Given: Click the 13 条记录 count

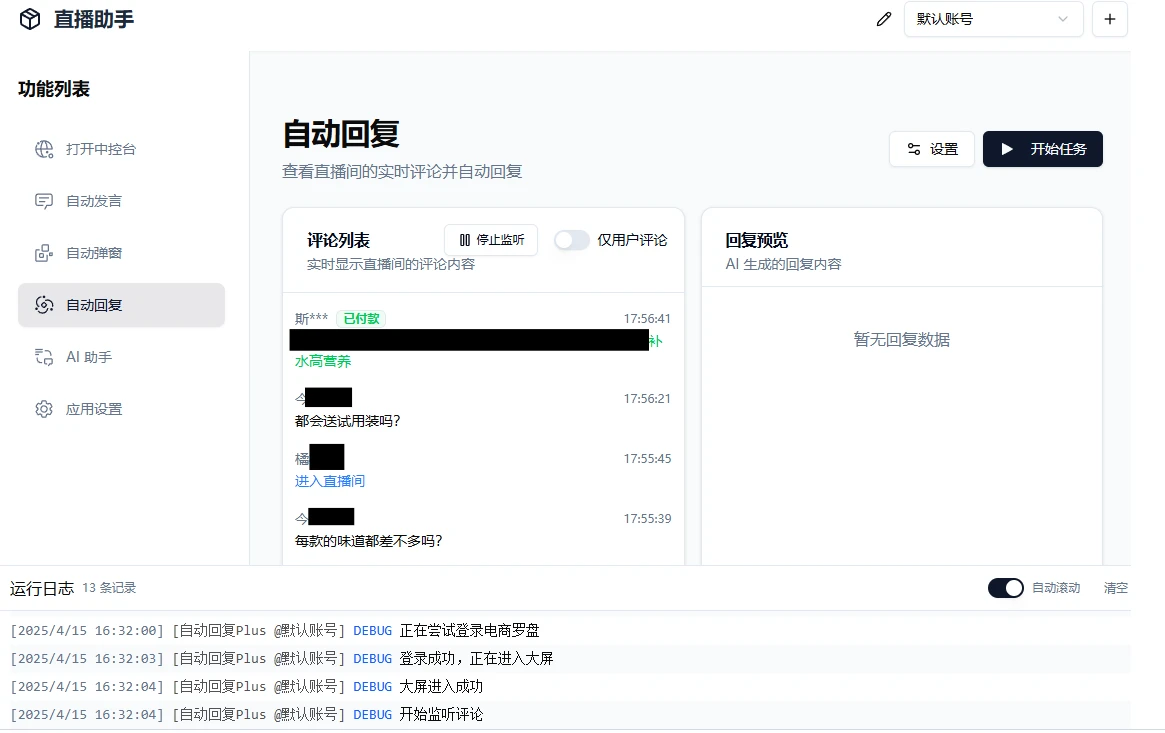Looking at the screenshot, I should click(109, 588).
